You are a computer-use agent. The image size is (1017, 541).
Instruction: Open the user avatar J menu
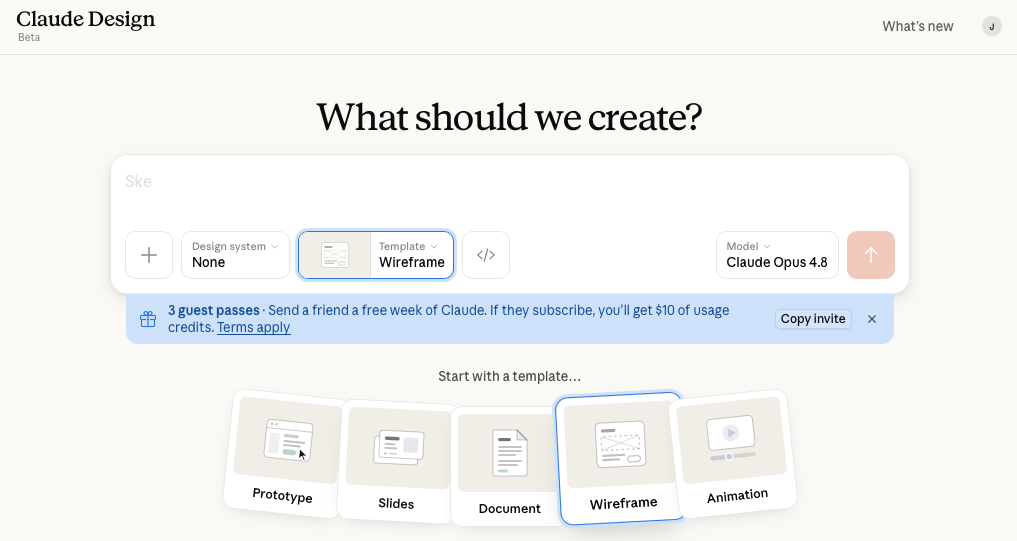[x=991, y=27]
